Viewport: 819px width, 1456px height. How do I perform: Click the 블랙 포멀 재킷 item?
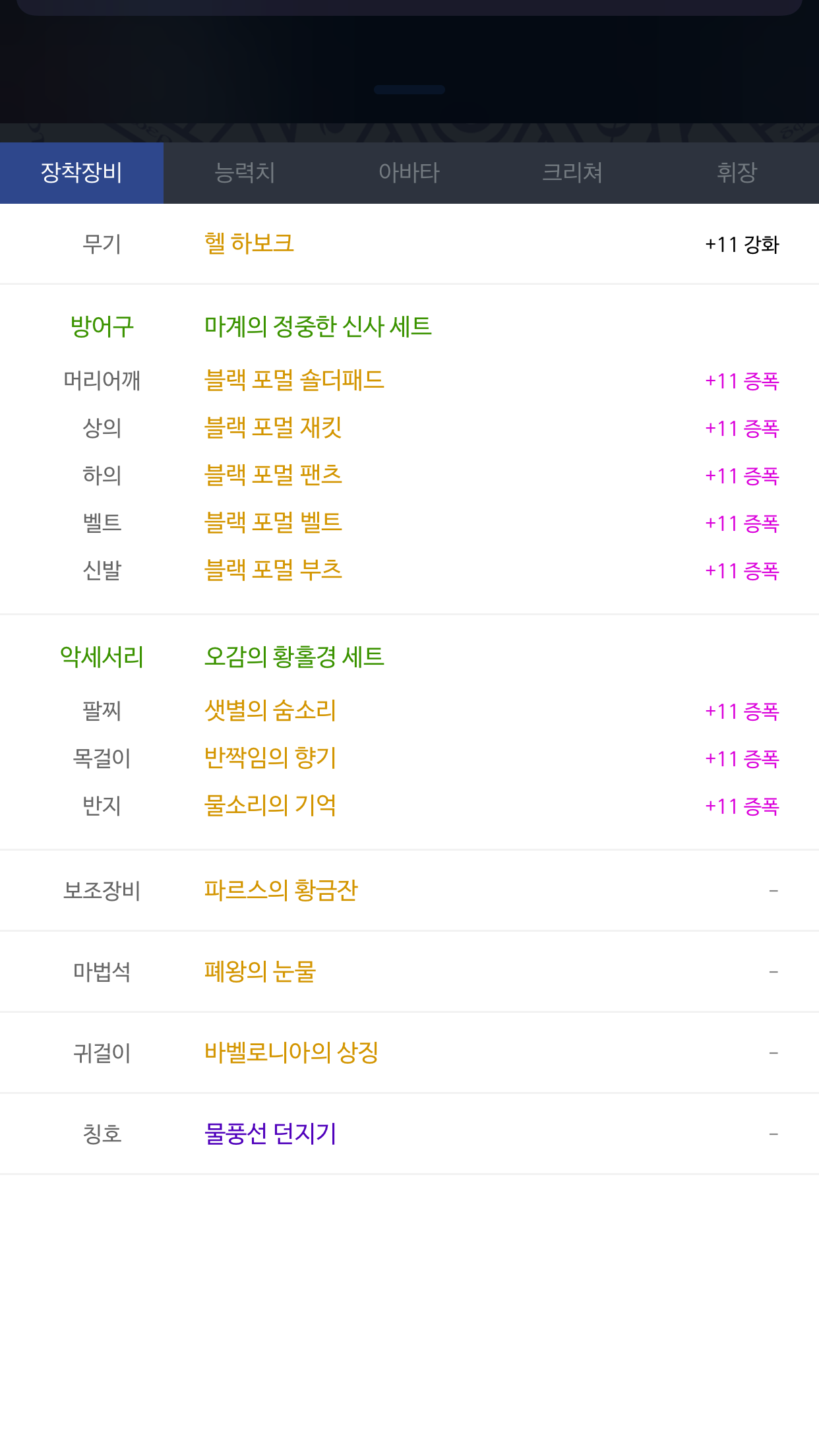pos(273,428)
